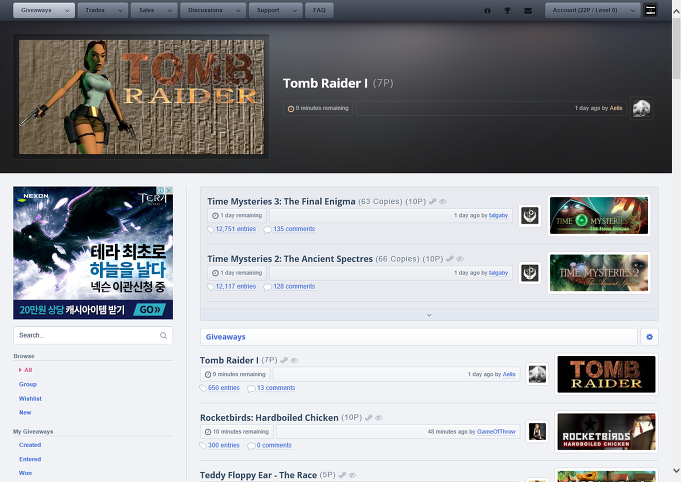The height and width of the screenshot is (482, 681).
Task: Open the 12,751 entries link
Action: pyautogui.click(x=236, y=229)
